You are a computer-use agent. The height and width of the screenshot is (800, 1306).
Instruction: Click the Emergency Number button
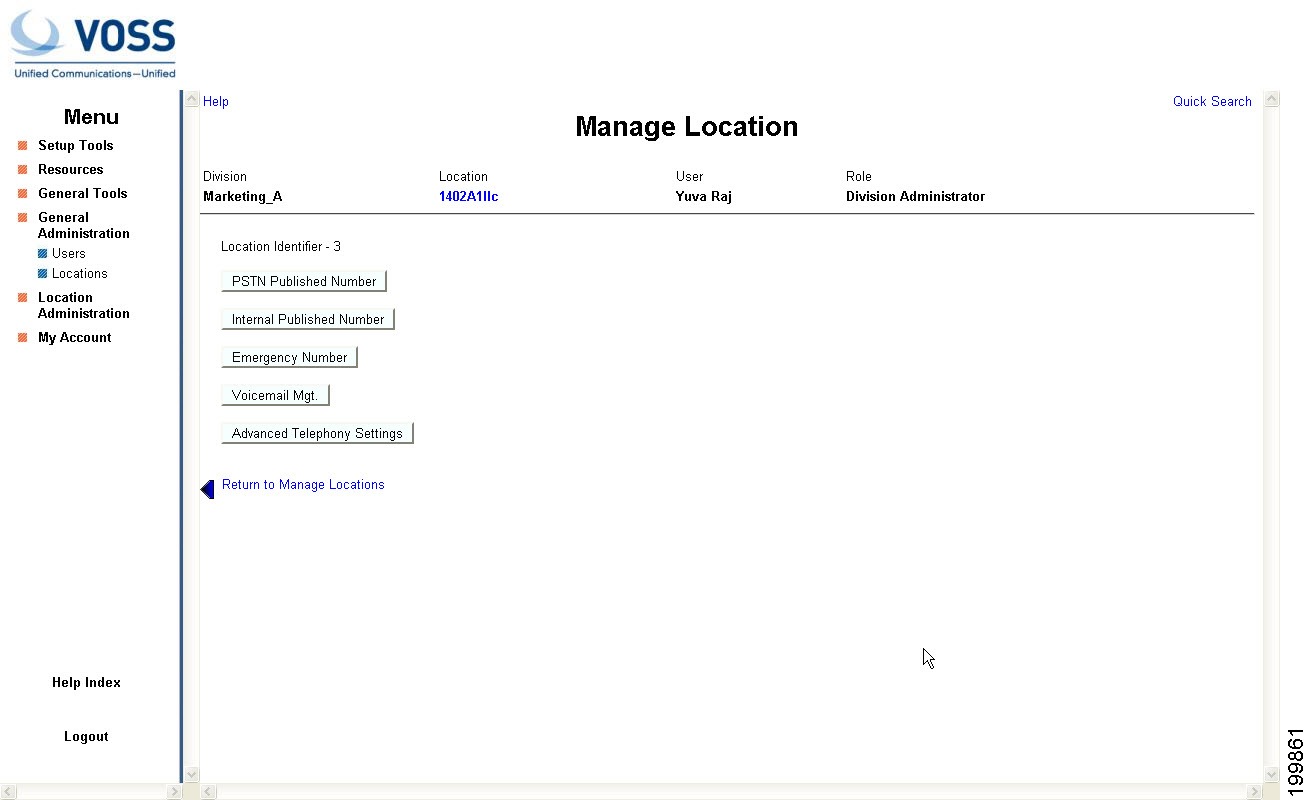290,358
